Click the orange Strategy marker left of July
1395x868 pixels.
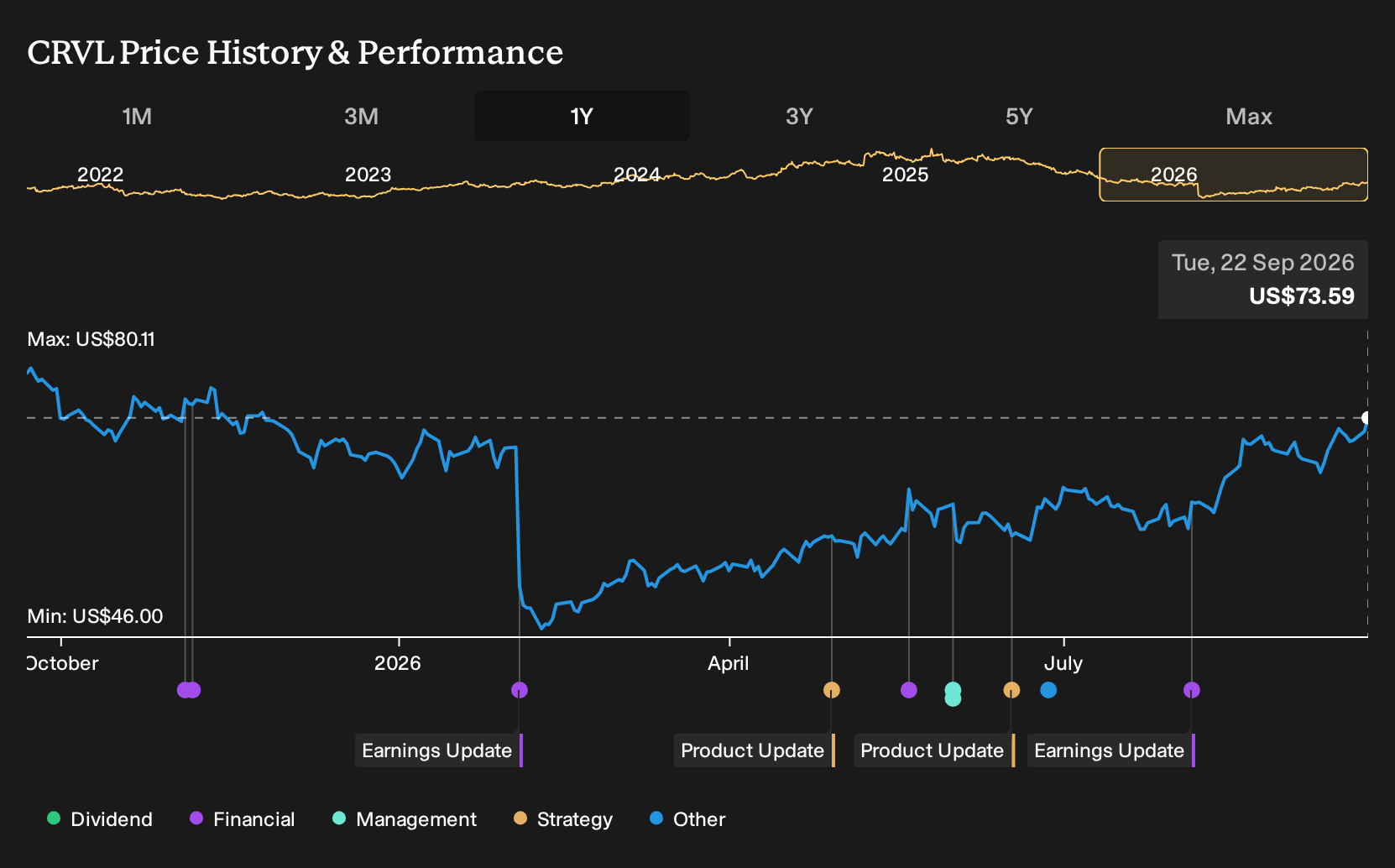[1012, 690]
